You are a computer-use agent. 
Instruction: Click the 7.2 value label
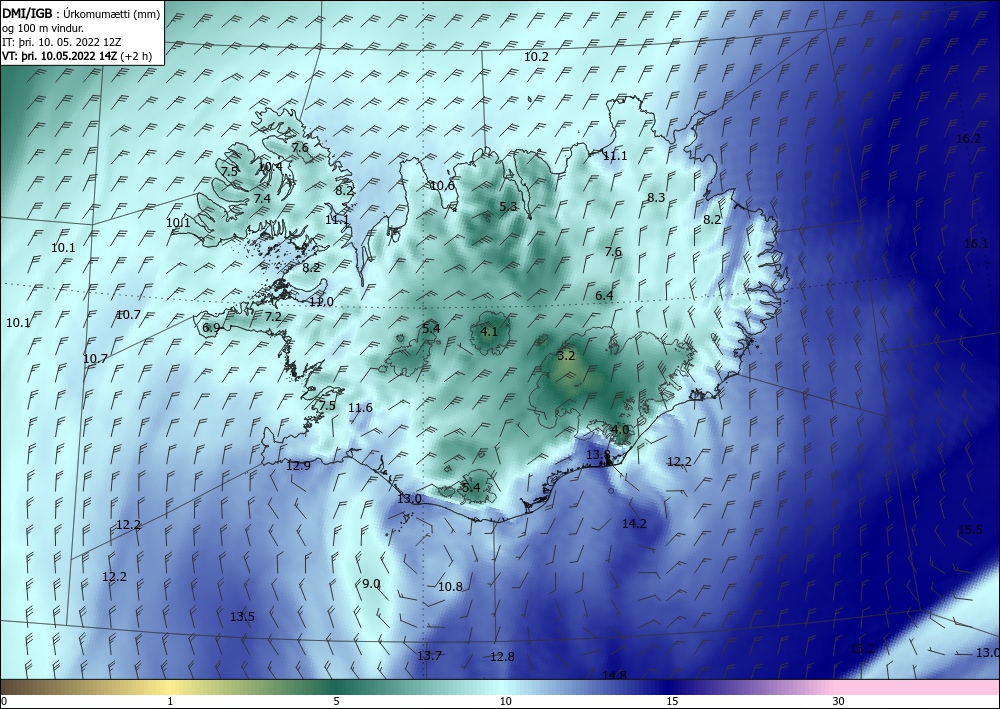[273, 317]
